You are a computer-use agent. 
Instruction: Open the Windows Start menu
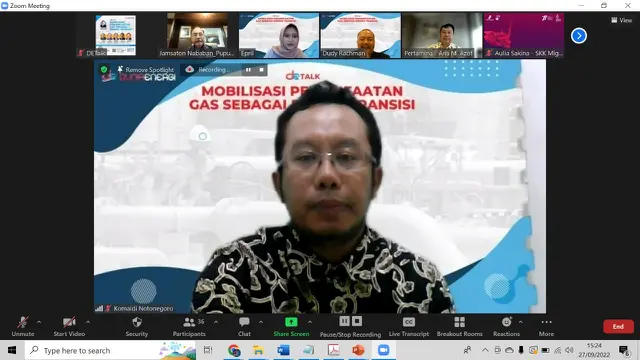pos(12,350)
